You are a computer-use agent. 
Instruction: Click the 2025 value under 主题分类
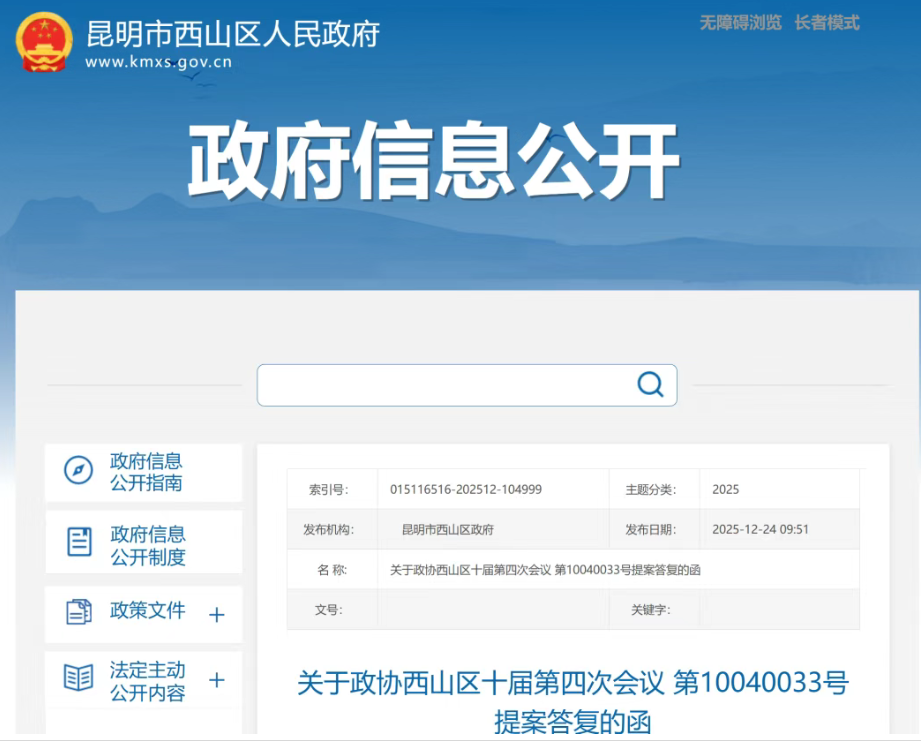[x=724, y=489]
